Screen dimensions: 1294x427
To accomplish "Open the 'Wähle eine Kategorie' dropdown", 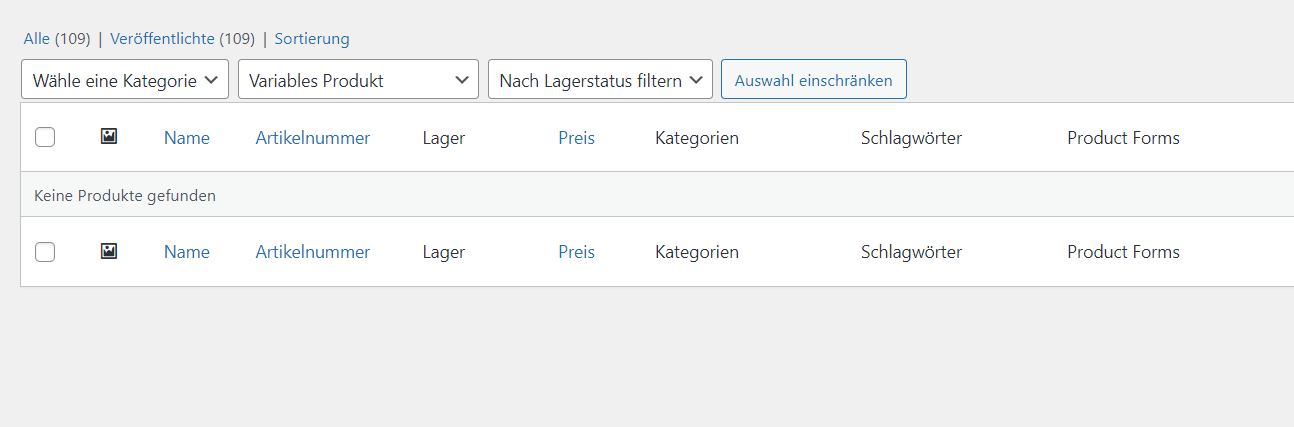I will coord(125,80).
